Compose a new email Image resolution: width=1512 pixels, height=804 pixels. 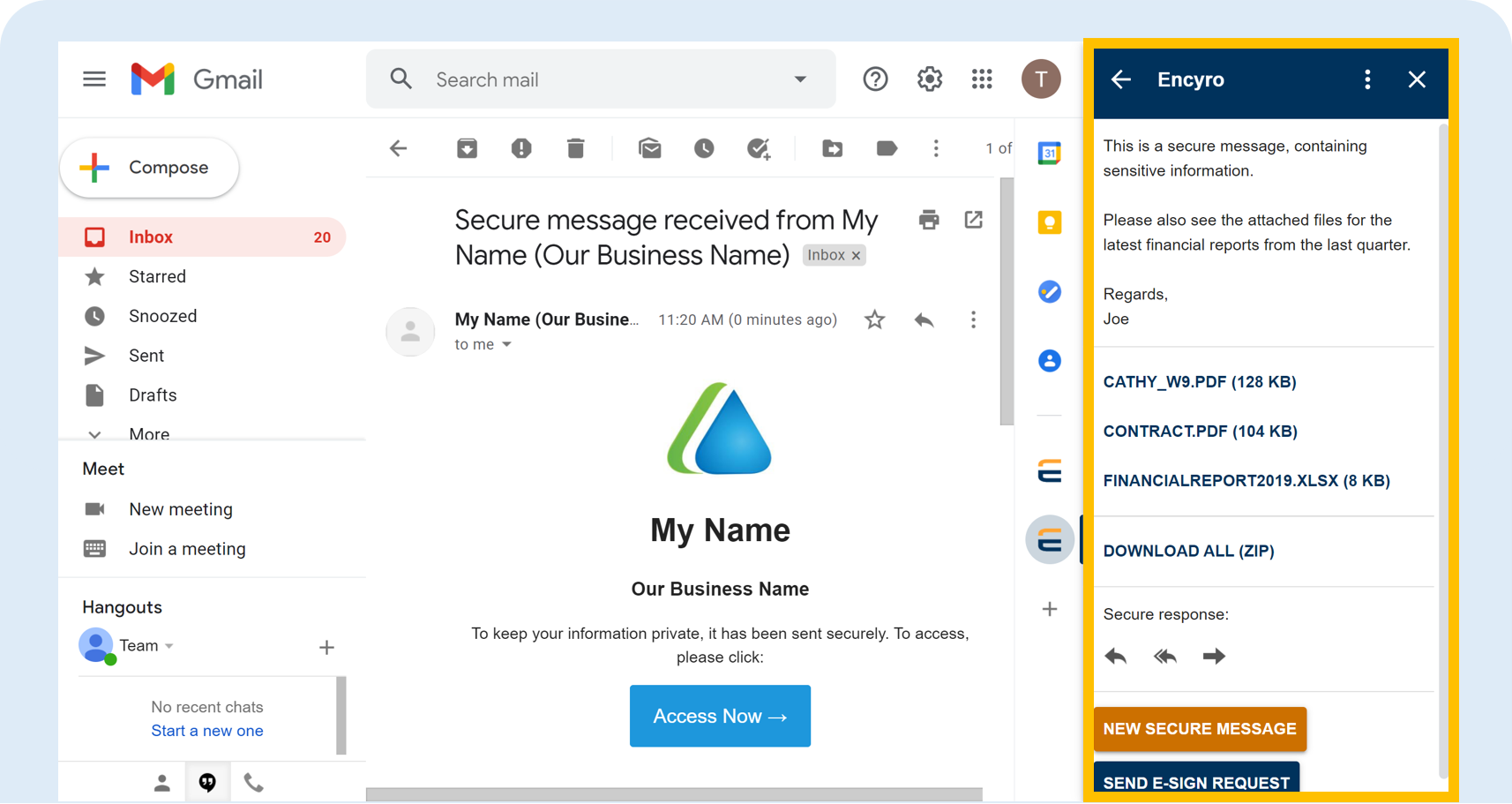click(x=149, y=168)
